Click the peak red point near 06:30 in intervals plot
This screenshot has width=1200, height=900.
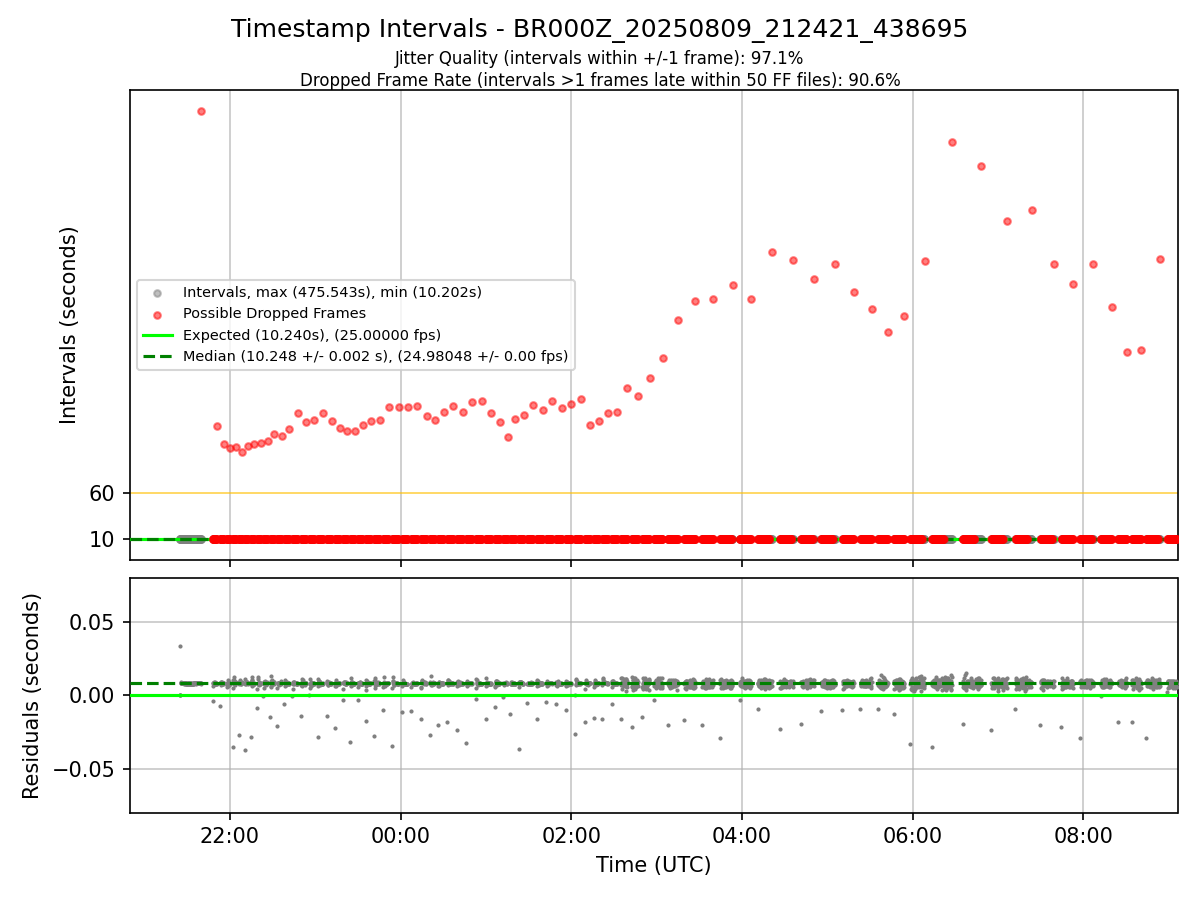point(952,142)
